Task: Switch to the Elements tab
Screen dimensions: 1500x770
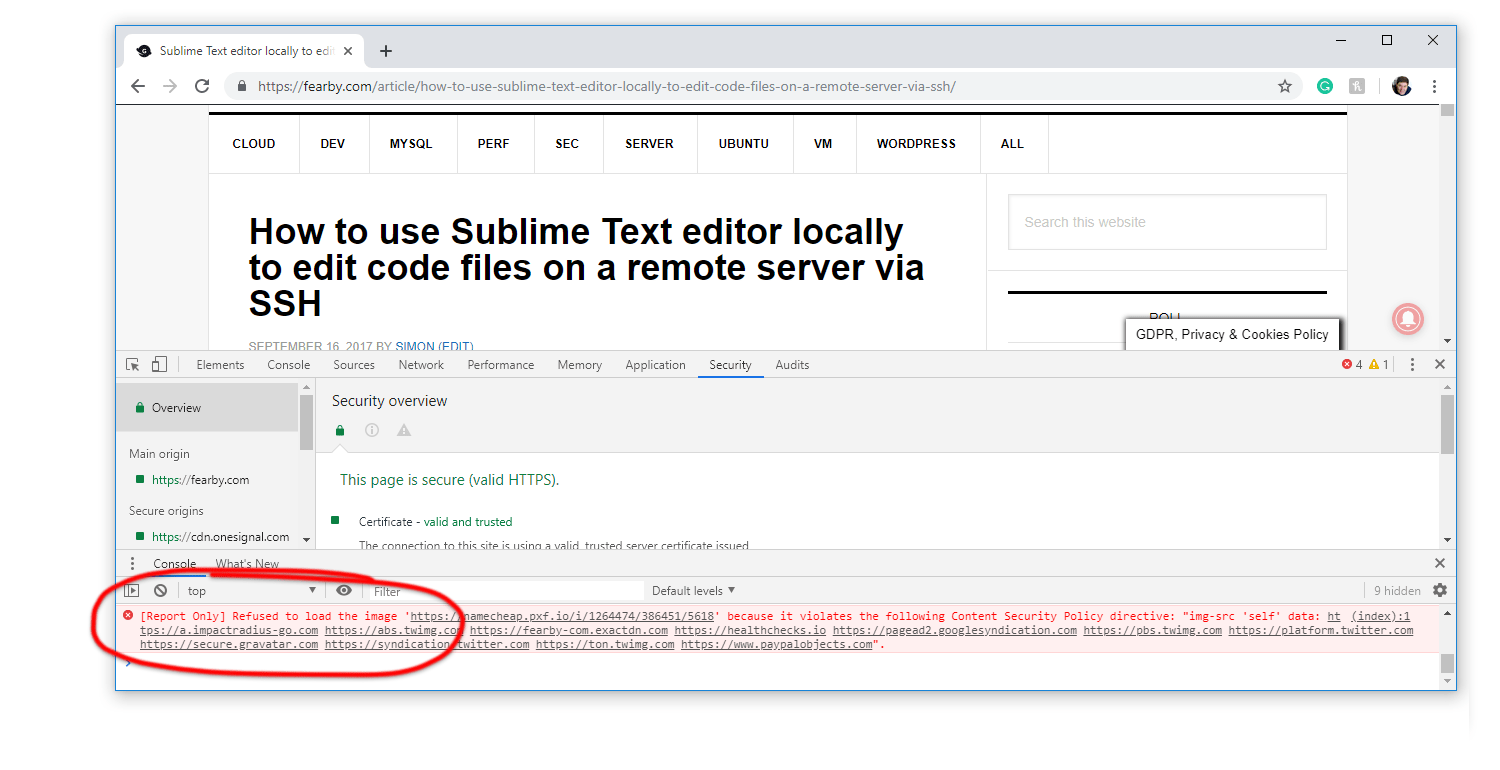Action: click(x=220, y=365)
